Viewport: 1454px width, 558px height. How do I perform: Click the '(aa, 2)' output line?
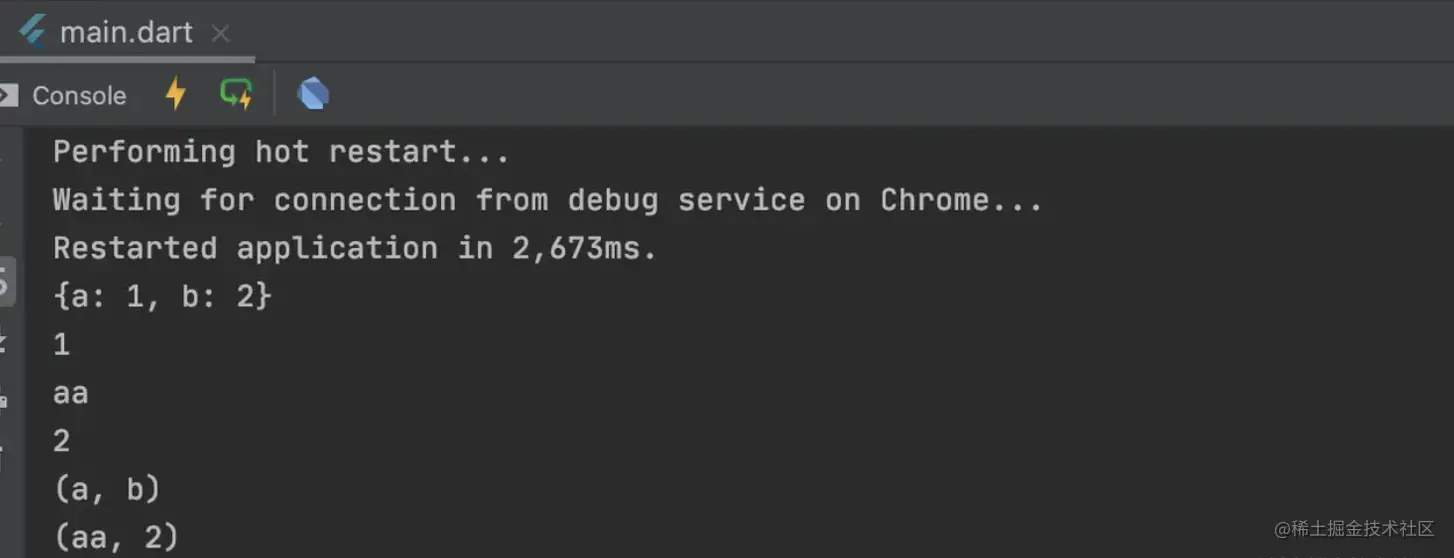[116, 538]
